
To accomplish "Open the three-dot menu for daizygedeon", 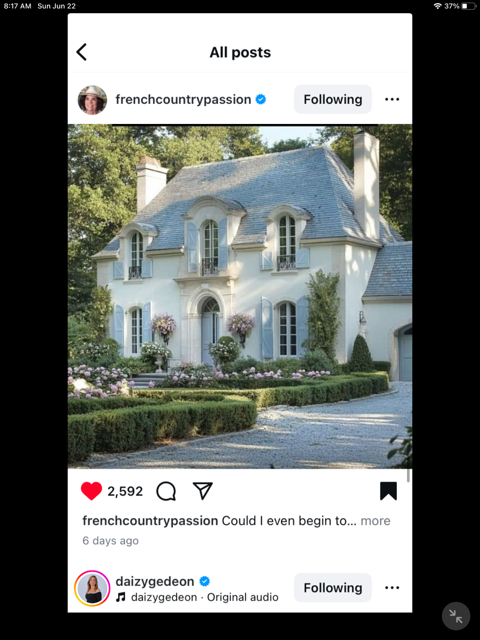I will tap(392, 588).
